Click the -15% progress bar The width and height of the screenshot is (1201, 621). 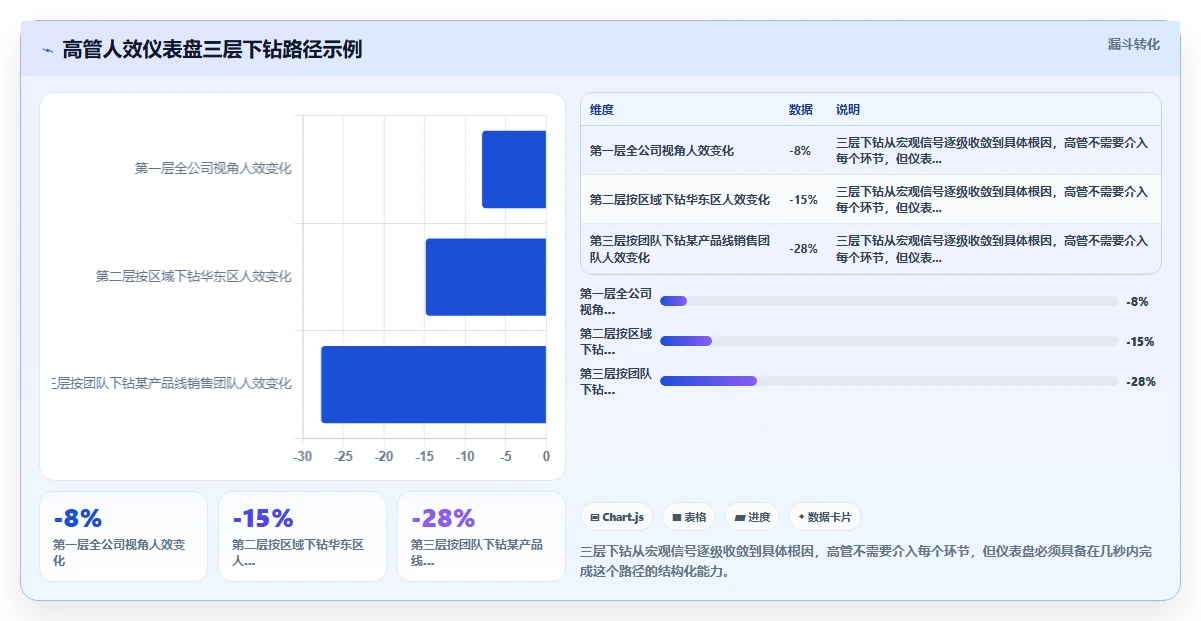889,341
